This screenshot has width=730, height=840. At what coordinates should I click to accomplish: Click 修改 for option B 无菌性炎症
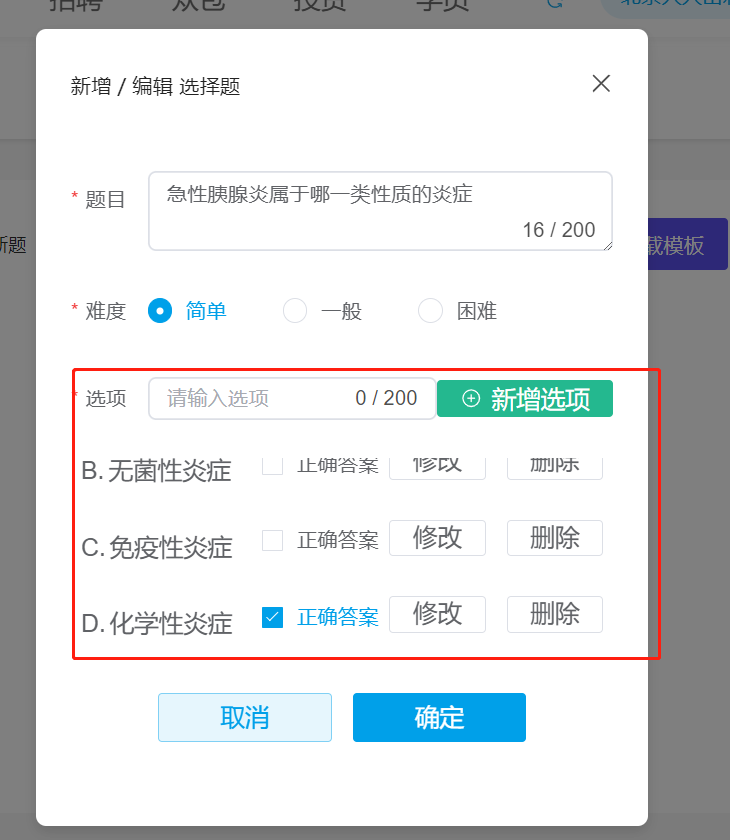tap(437, 469)
